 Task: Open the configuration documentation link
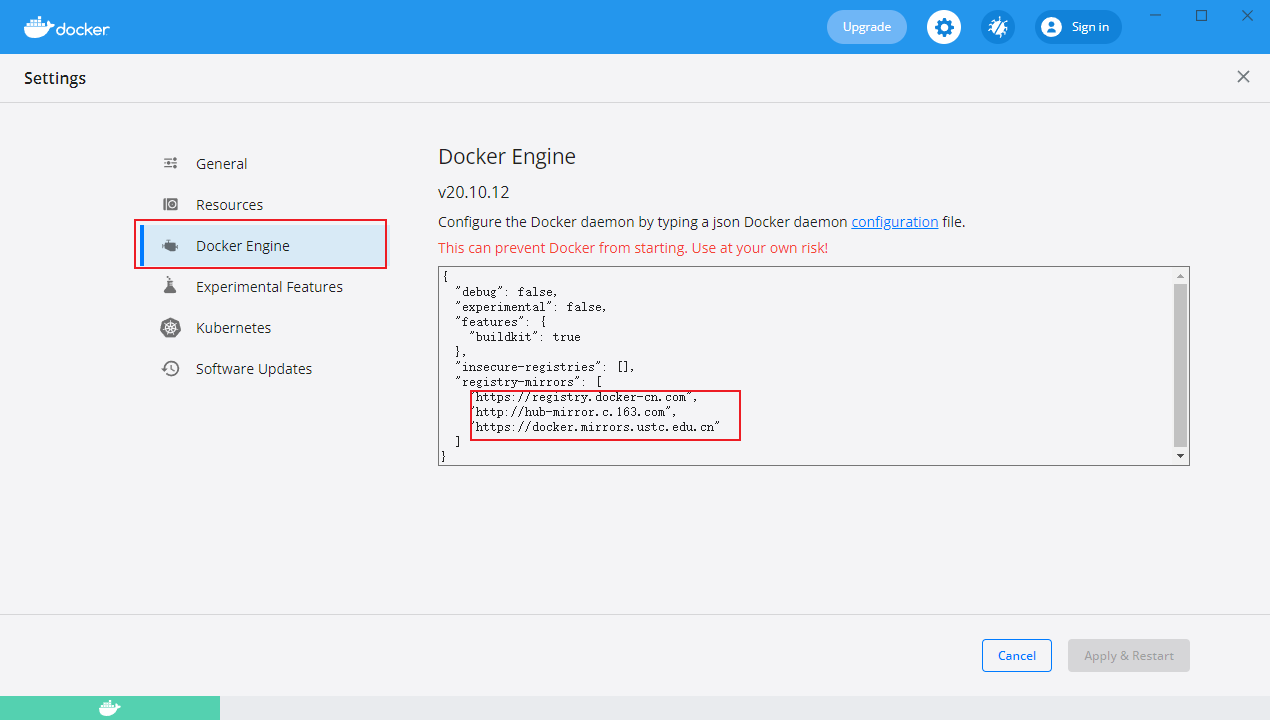(895, 222)
